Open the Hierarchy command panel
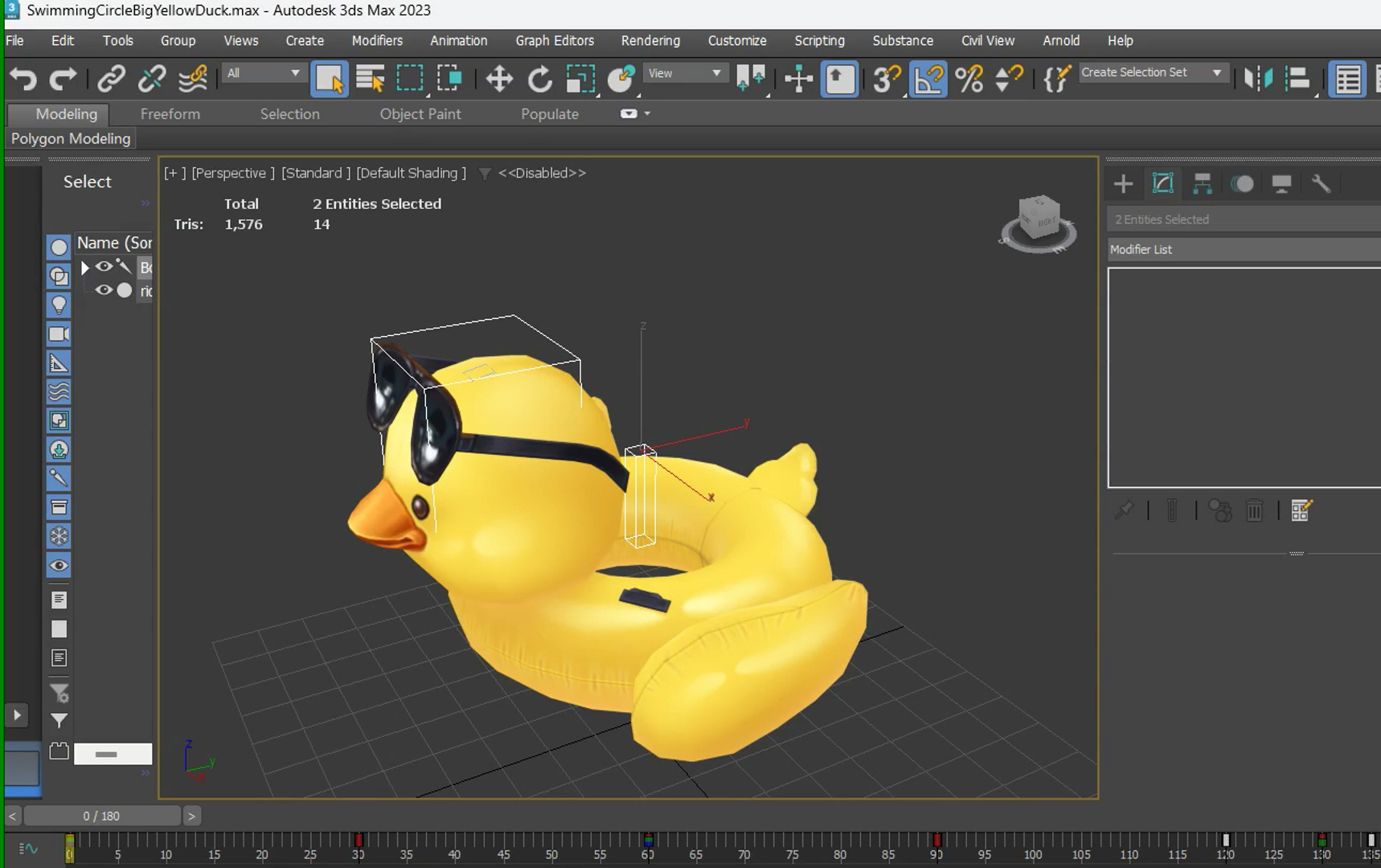 (1203, 184)
